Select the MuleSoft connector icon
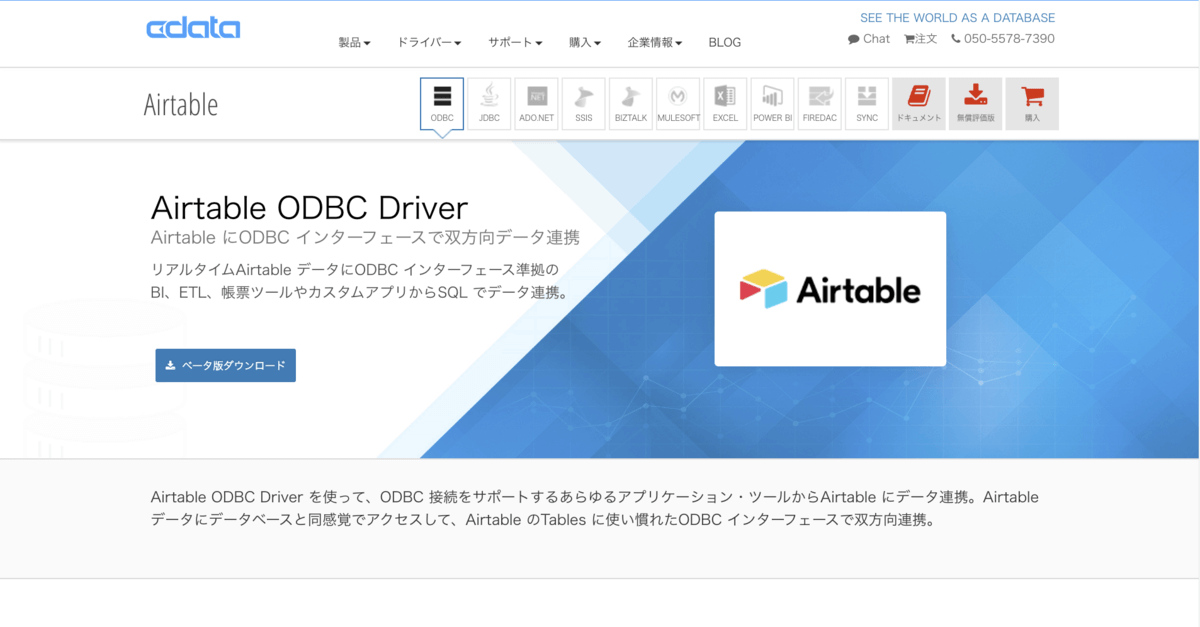The image size is (1200, 627). [x=678, y=104]
